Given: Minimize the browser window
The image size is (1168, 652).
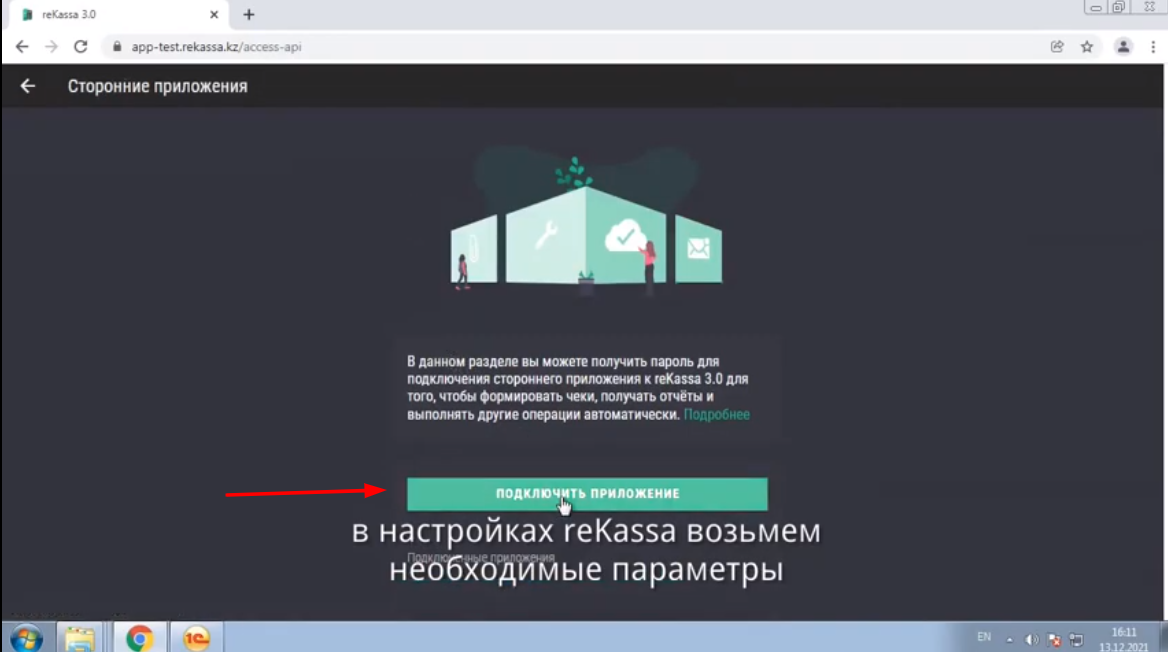Looking at the screenshot, I should [1095, 7].
